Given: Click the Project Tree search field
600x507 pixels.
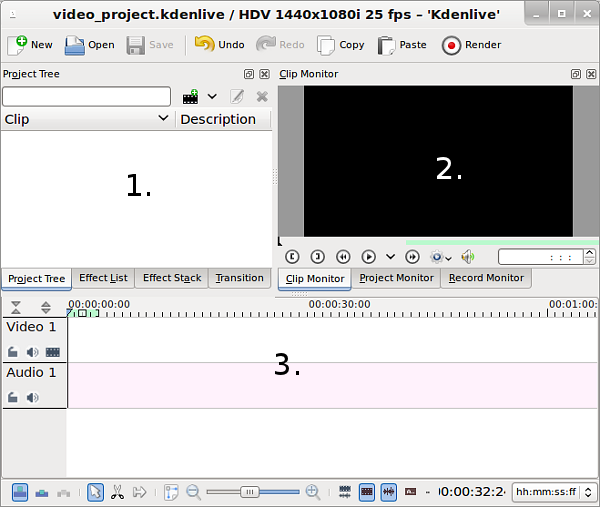Looking at the screenshot, I should 86,97.
